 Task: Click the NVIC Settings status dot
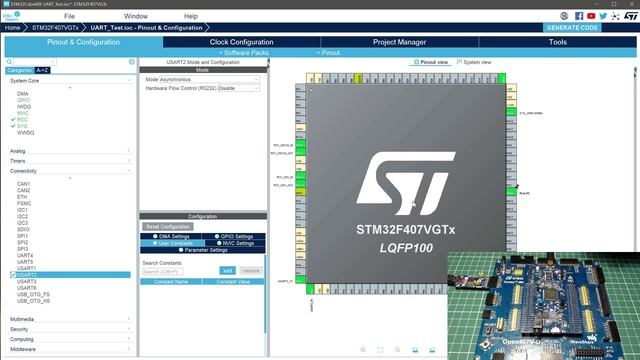pyautogui.click(x=219, y=243)
